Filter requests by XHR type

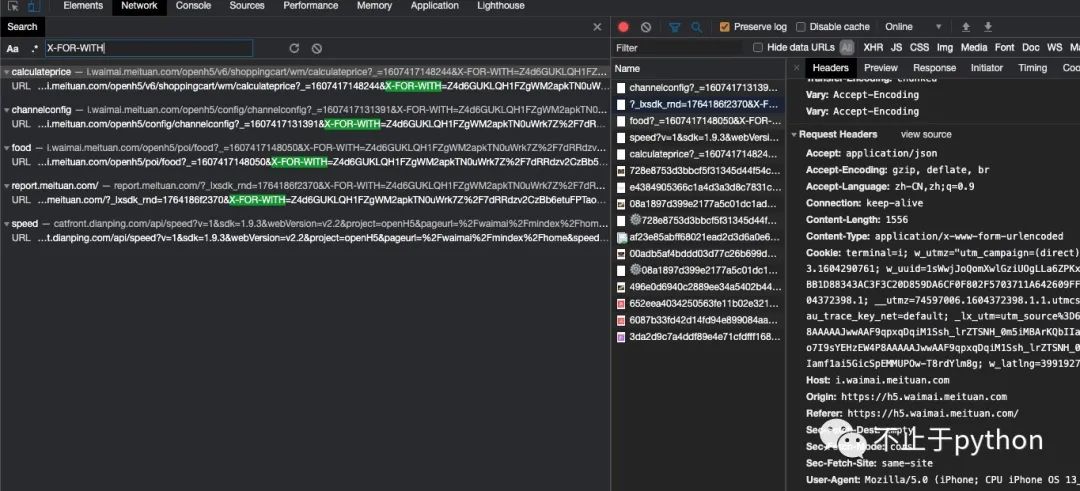(x=873, y=47)
